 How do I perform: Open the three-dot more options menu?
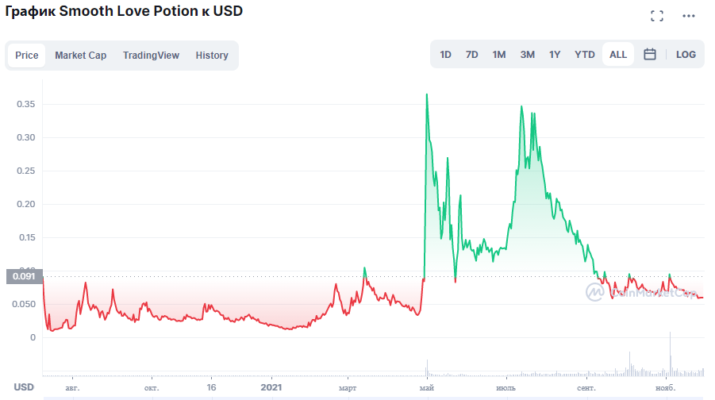[x=688, y=16]
